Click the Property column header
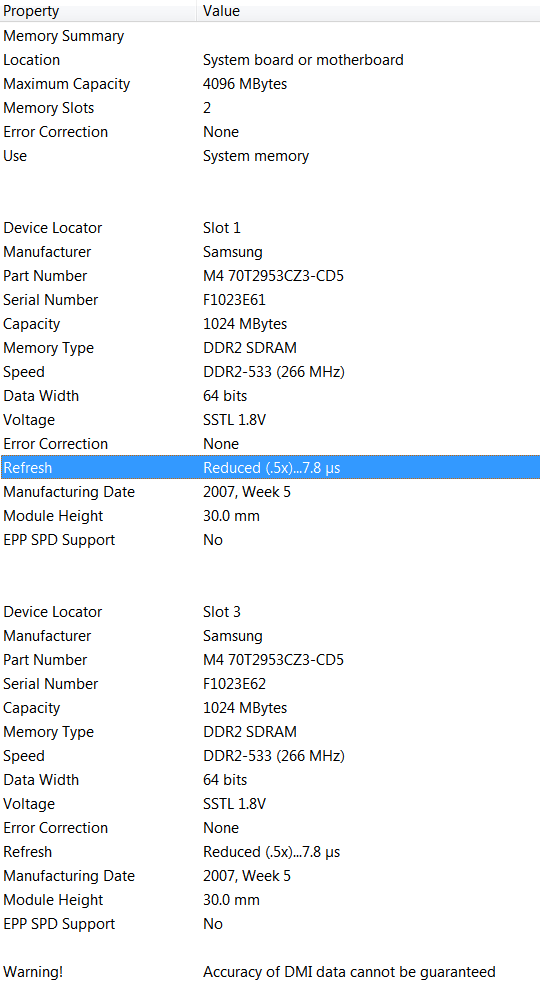Image resolution: width=540 pixels, height=991 pixels. pos(98,11)
